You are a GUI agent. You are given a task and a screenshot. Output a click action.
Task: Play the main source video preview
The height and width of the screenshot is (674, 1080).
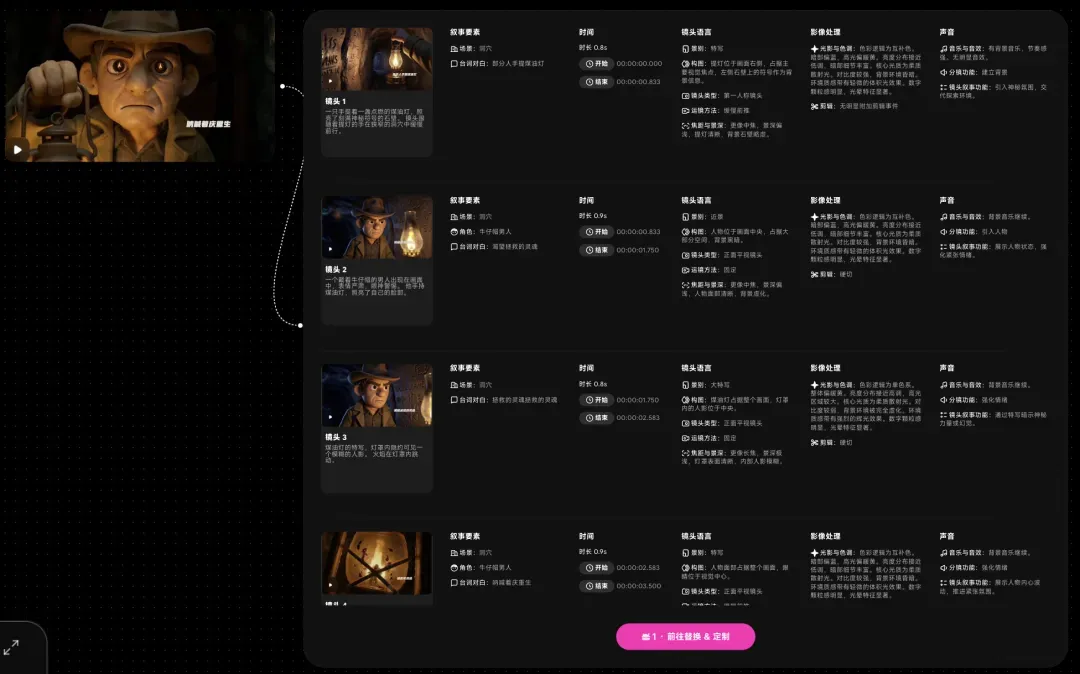tap(17, 149)
